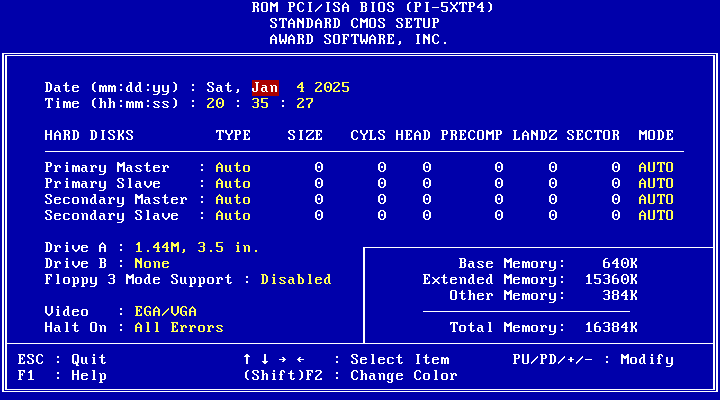Viewport: 720px width, 400px height.
Task: Click the time seconds value 27
Action: click(x=304, y=104)
